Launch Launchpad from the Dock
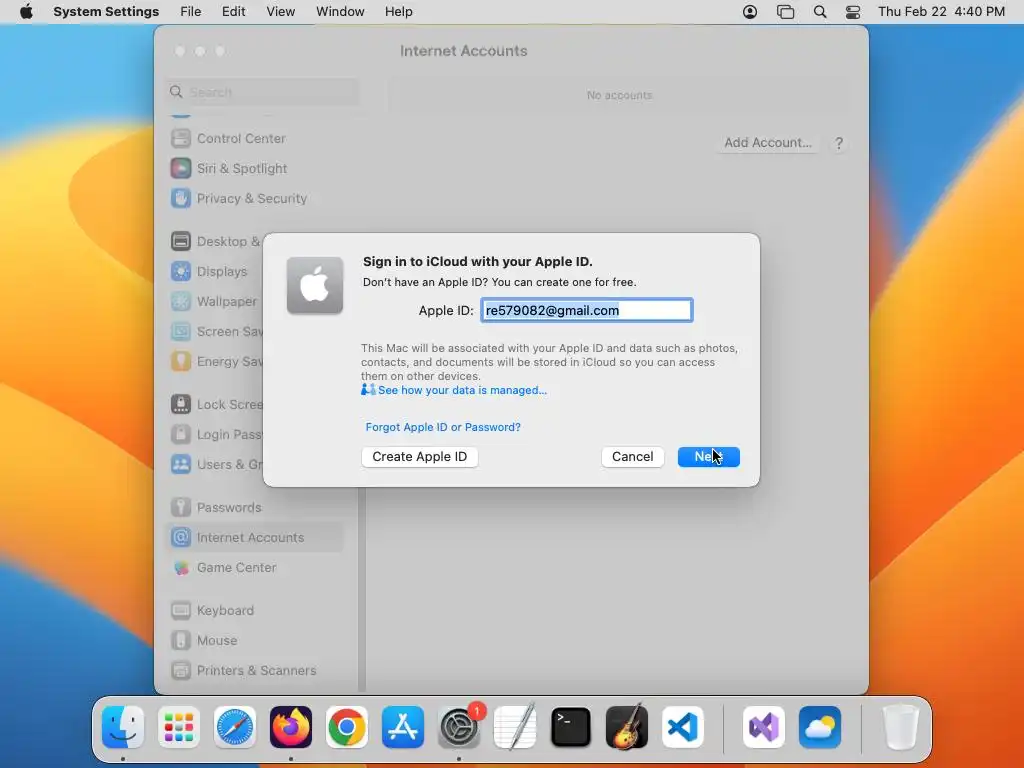 click(179, 727)
